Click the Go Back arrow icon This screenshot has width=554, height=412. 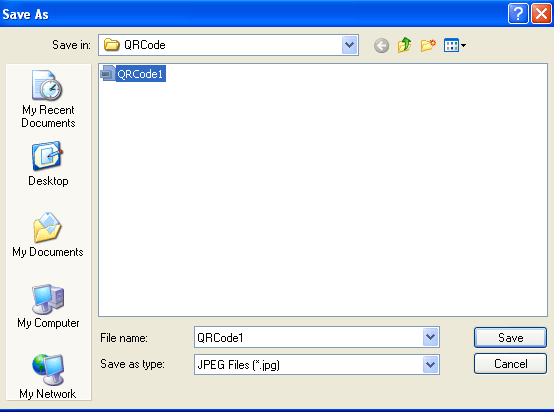click(381, 46)
